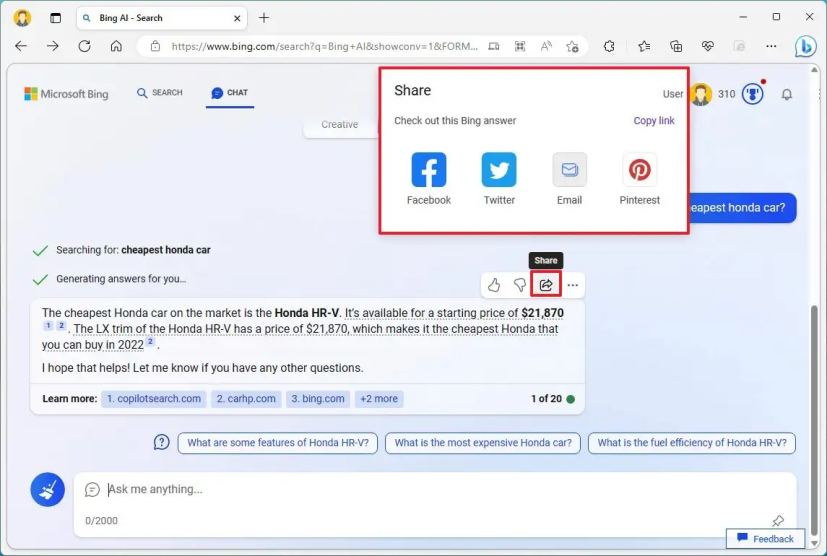827x556 pixels.
Task: Open the Favorites list icon
Action: 644,46
